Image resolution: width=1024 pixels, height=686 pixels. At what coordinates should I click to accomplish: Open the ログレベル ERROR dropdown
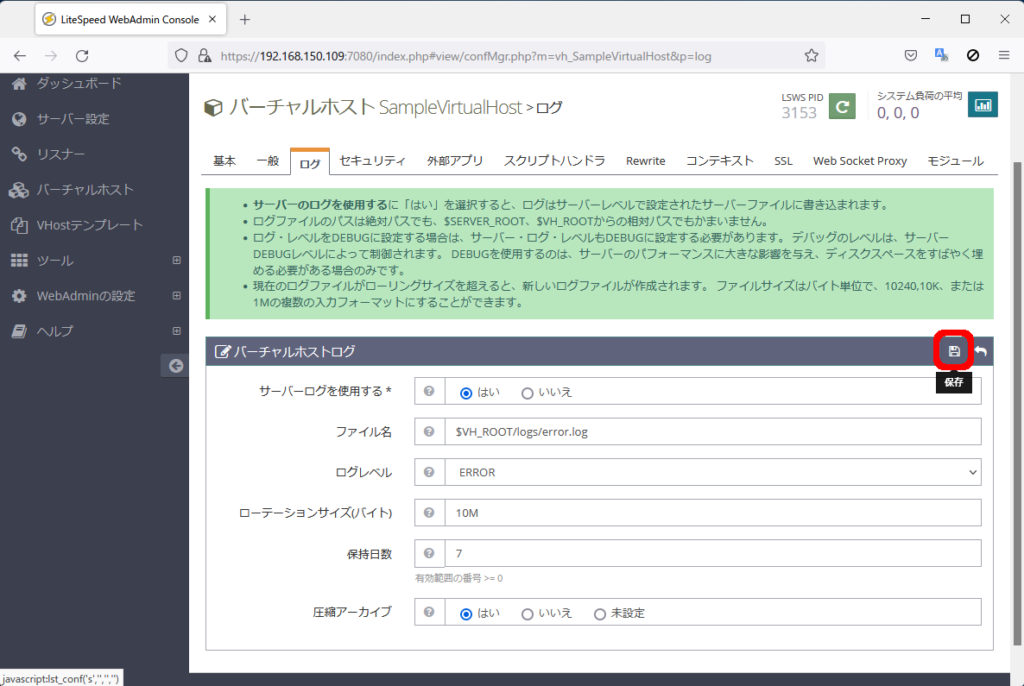(712, 472)
